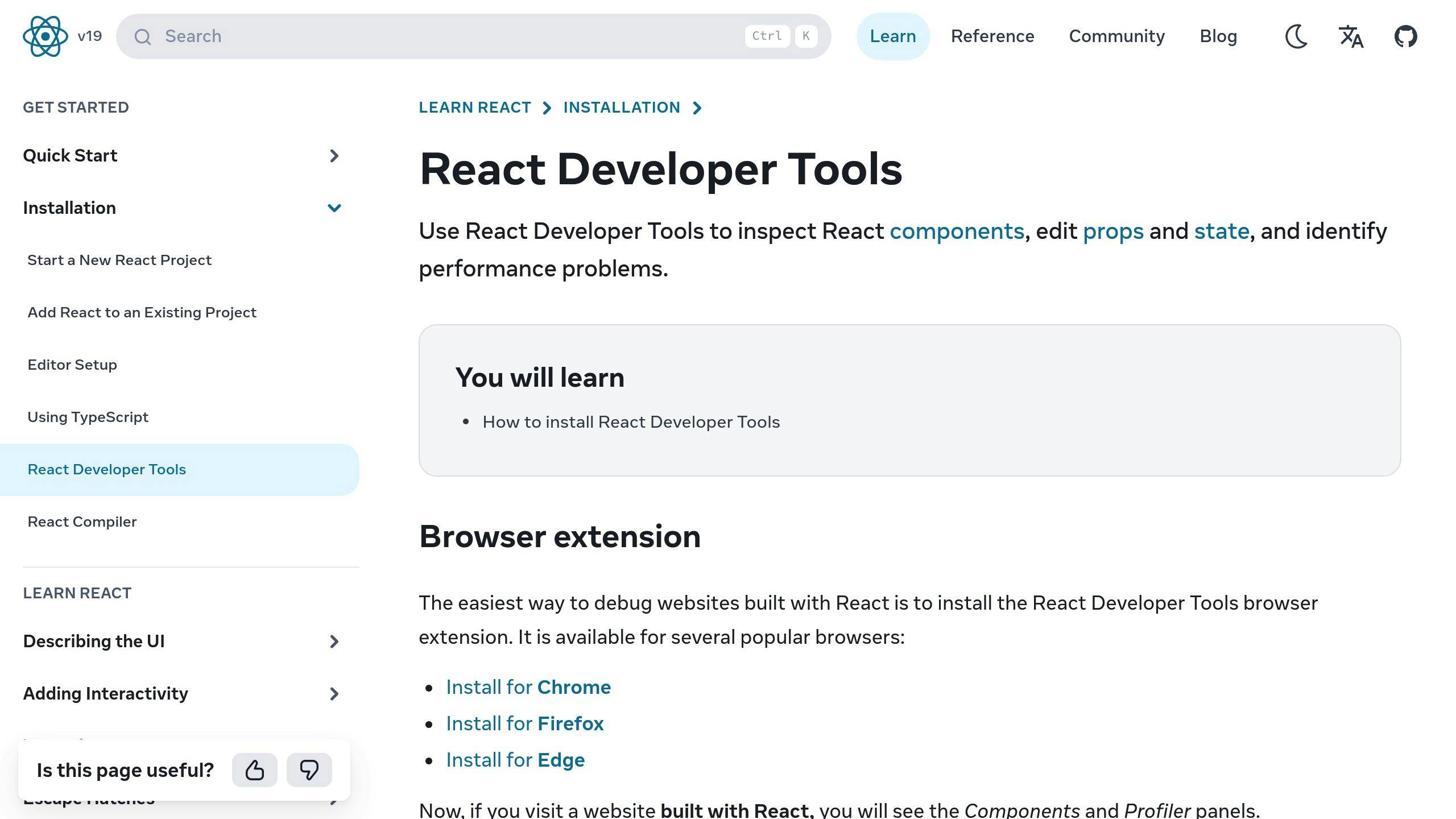The width and height of the screenshot is (1456, 819).
Task: Click the thumbs up feedback icon
Action: pyautogui.click(x=254, y=770)
